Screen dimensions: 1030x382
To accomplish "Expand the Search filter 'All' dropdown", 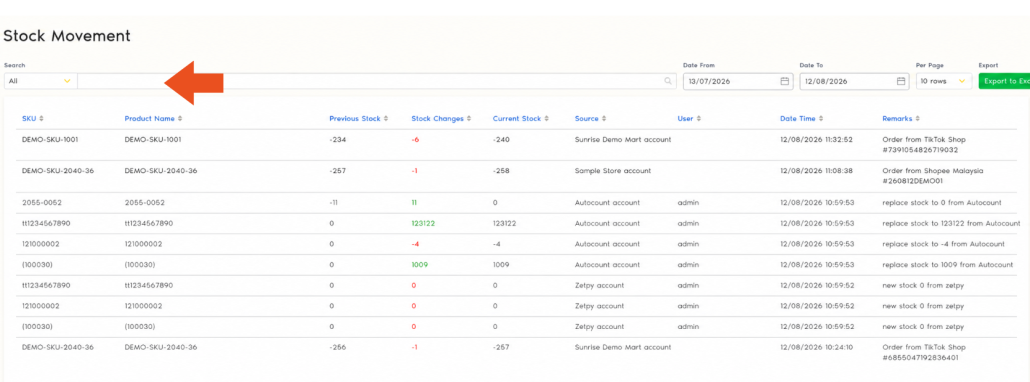I will (41, 81).
